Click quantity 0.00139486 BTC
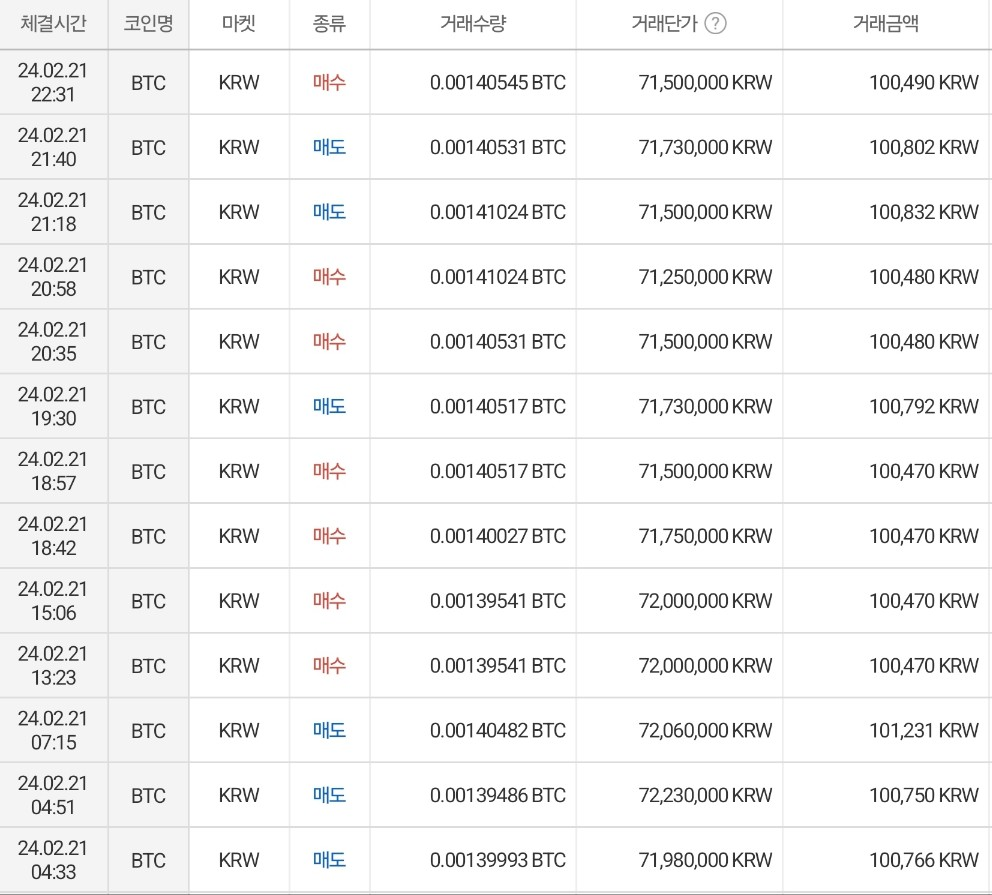Viewport: 992px width, 895px height. pyautogui.click(x=497, y=795)
